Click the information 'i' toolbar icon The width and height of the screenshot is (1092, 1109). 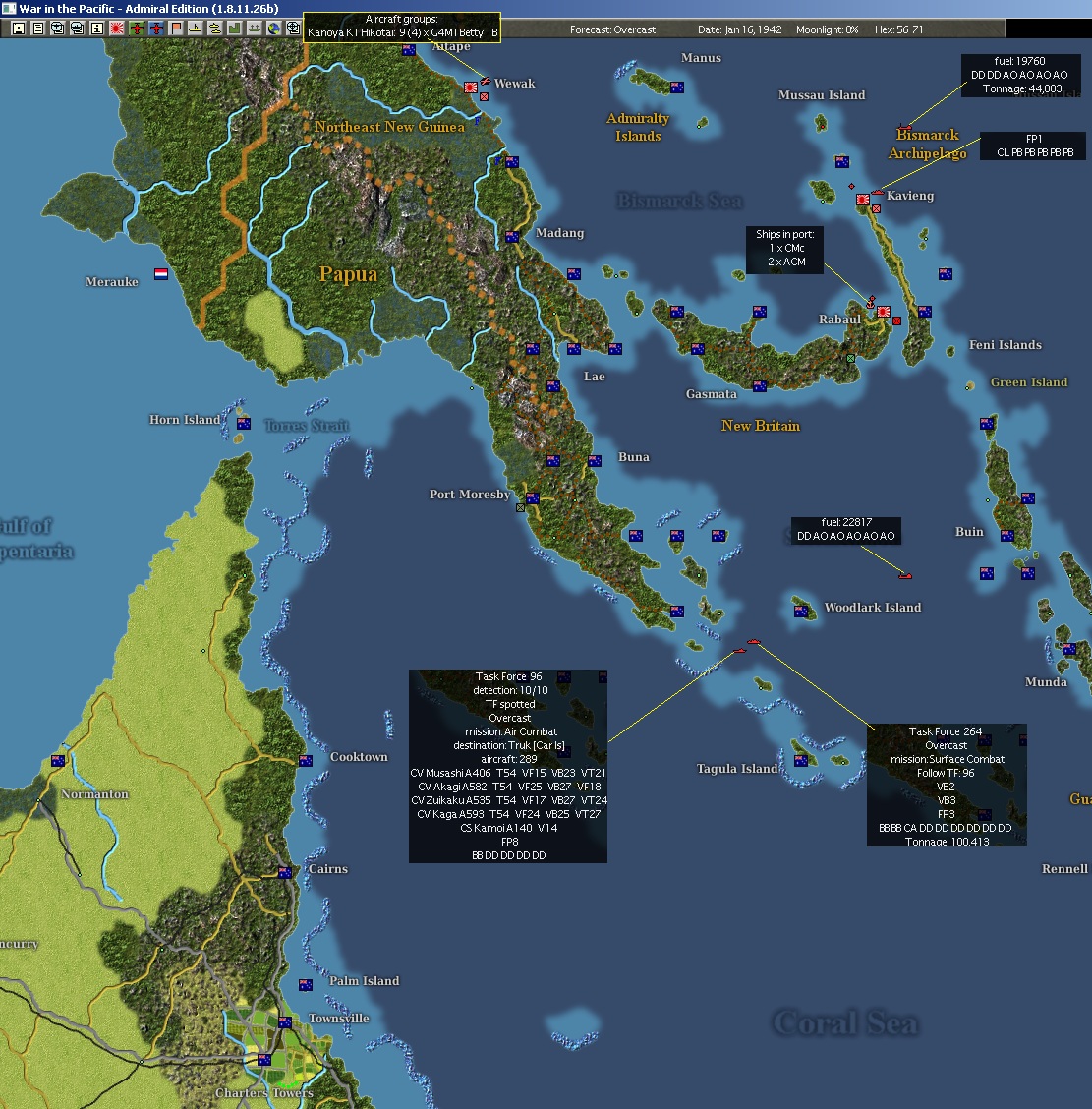97,29
